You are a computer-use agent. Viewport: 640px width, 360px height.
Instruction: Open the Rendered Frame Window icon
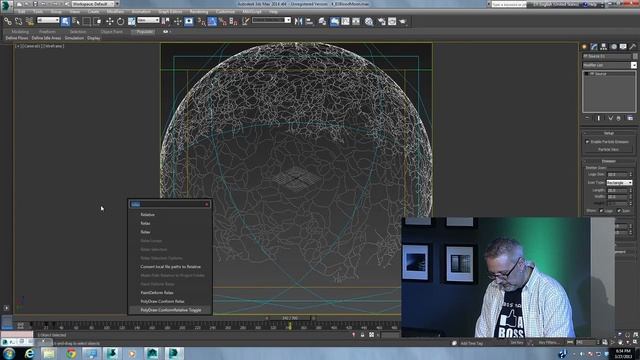392,22
